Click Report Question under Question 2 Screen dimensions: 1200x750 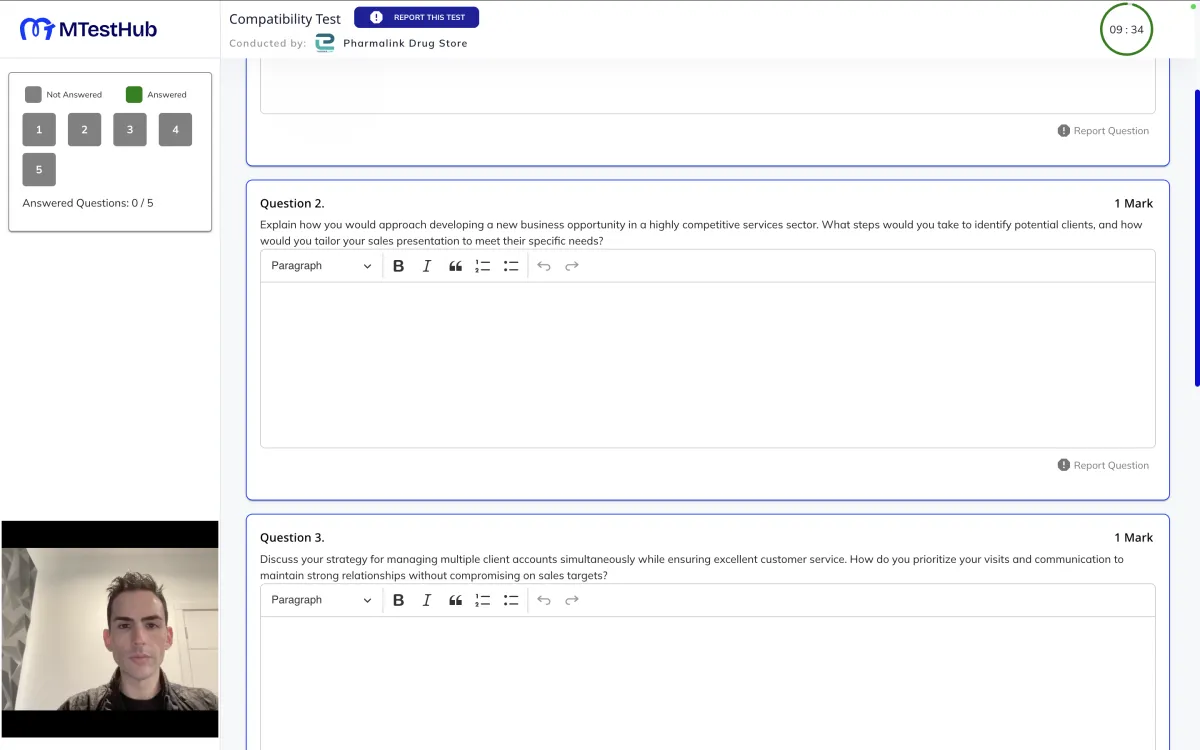coord(1103,465)
